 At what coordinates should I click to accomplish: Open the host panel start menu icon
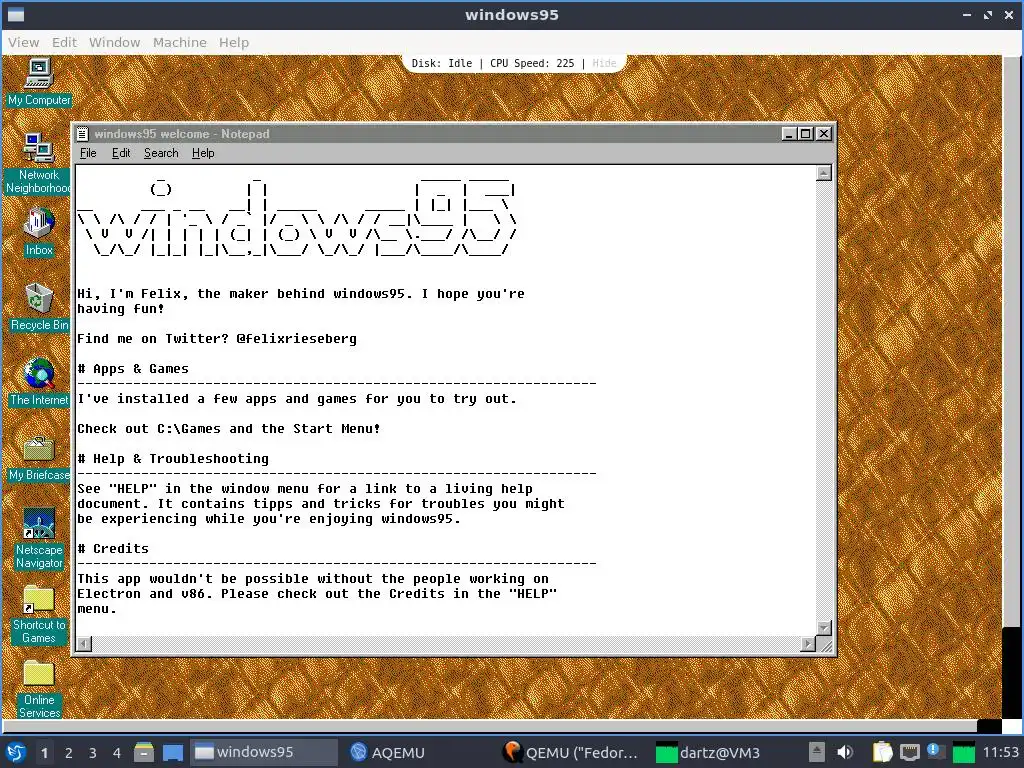point(16,752)
